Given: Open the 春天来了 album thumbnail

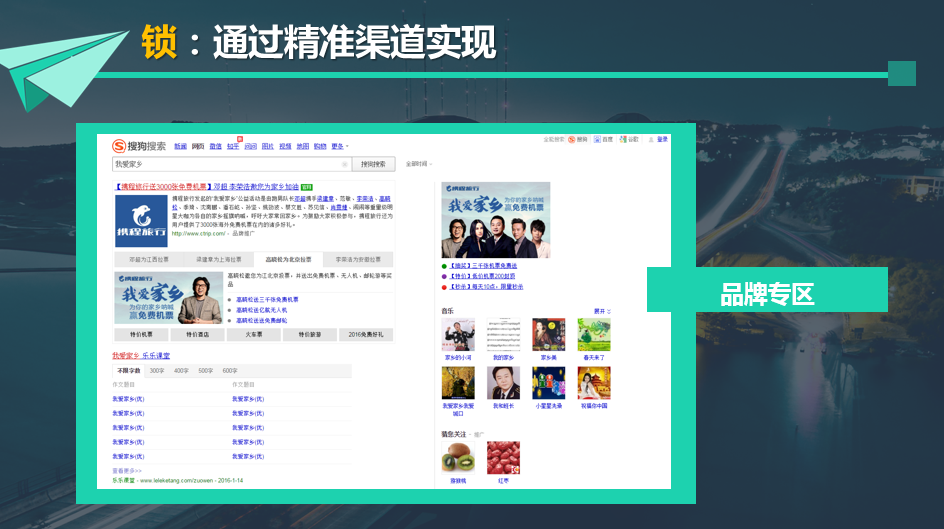Looking at the screenshot, I should coord(594,335).
